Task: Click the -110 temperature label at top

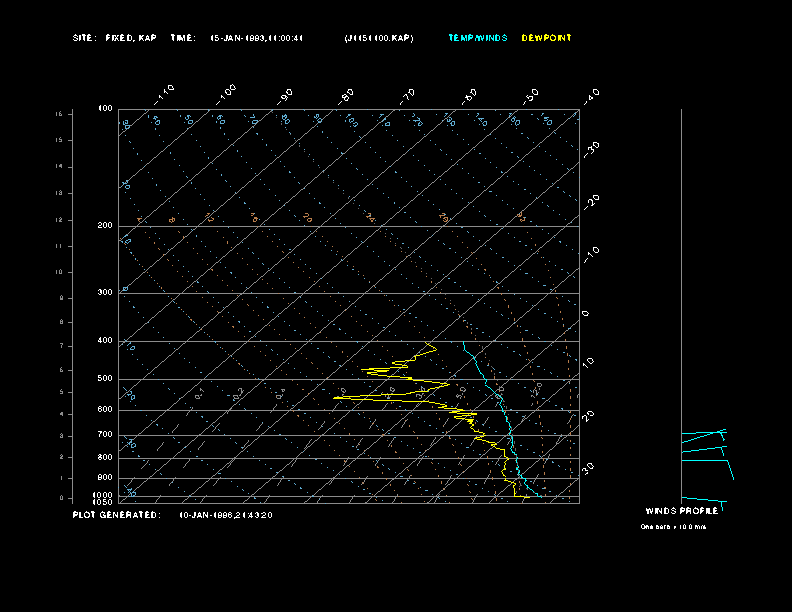Action: [165, 92]
